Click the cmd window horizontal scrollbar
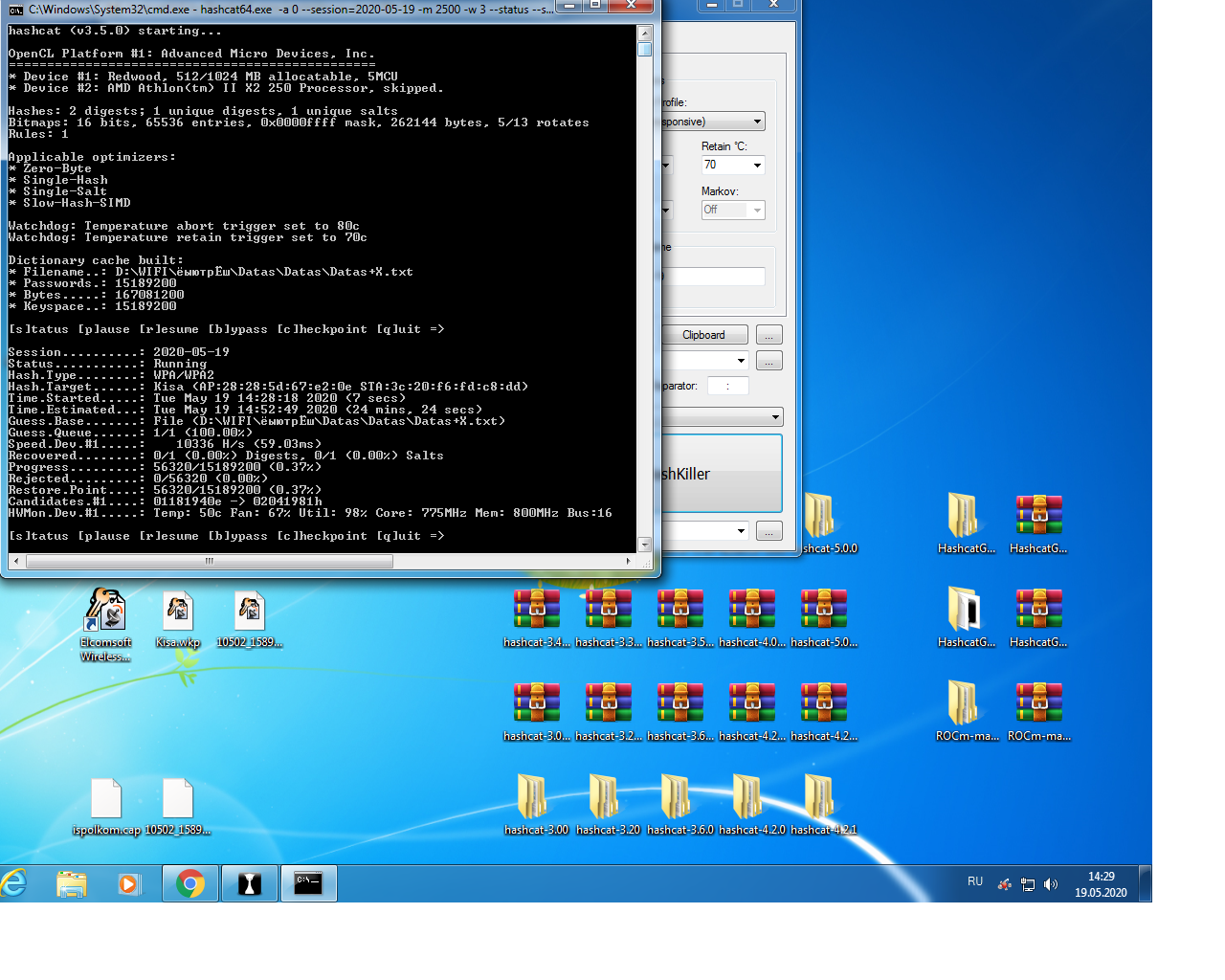 [x=210, y=562]
